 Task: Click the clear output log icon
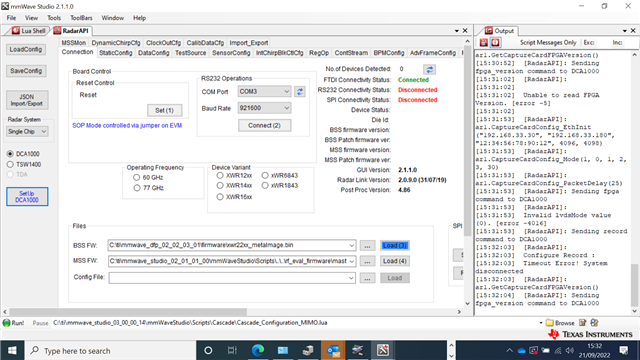[484, 42]
